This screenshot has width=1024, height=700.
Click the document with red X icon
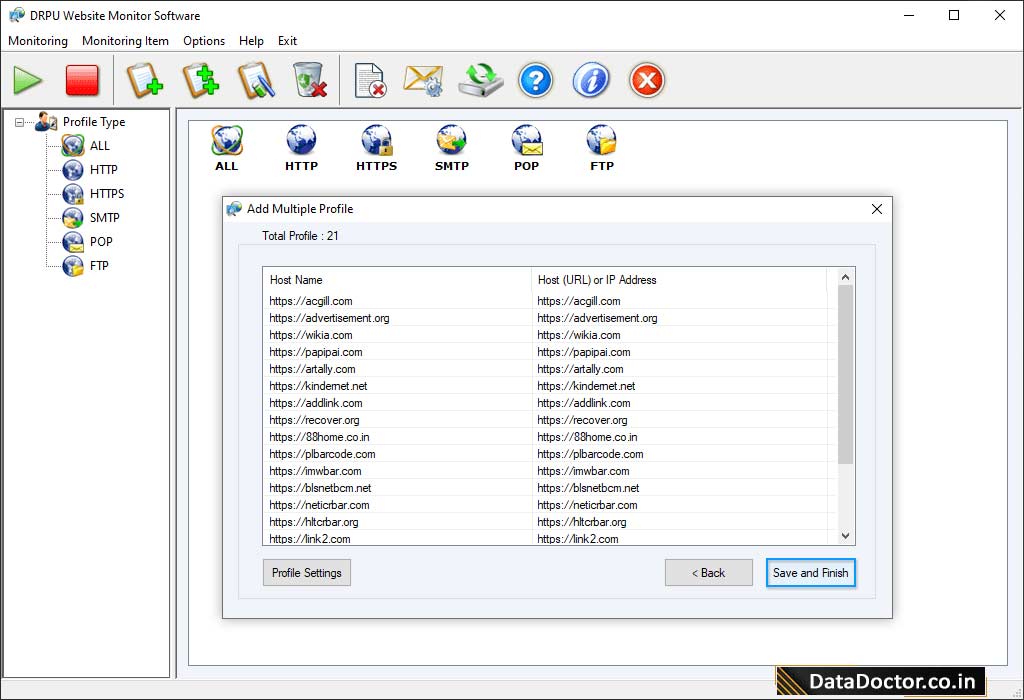370,80
